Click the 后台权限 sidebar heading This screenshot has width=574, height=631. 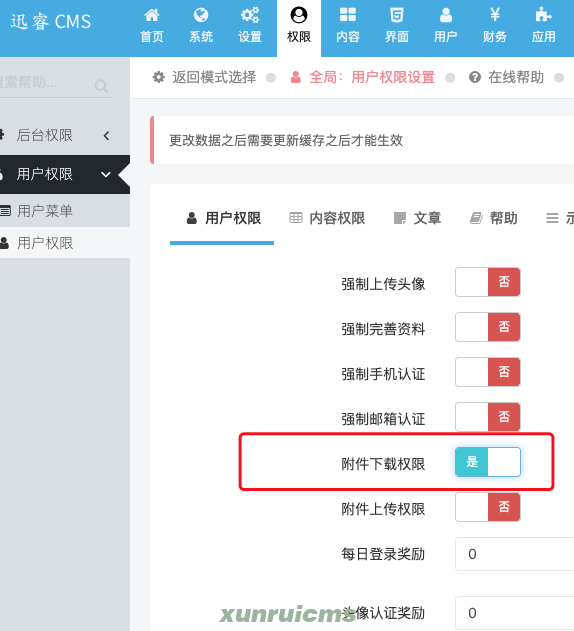click(44, 135)
